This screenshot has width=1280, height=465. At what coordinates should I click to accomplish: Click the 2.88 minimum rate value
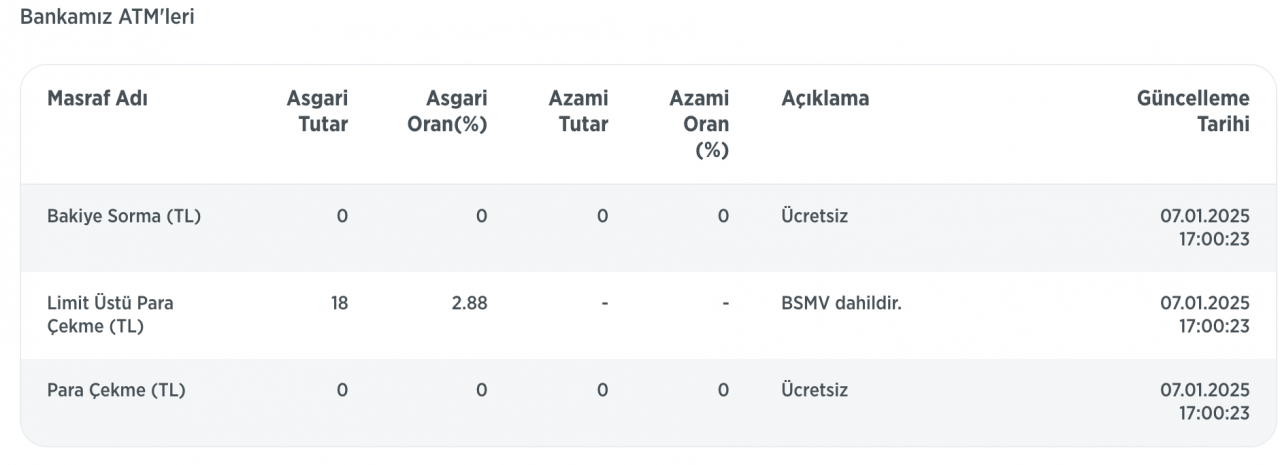[x=469, y=302]
